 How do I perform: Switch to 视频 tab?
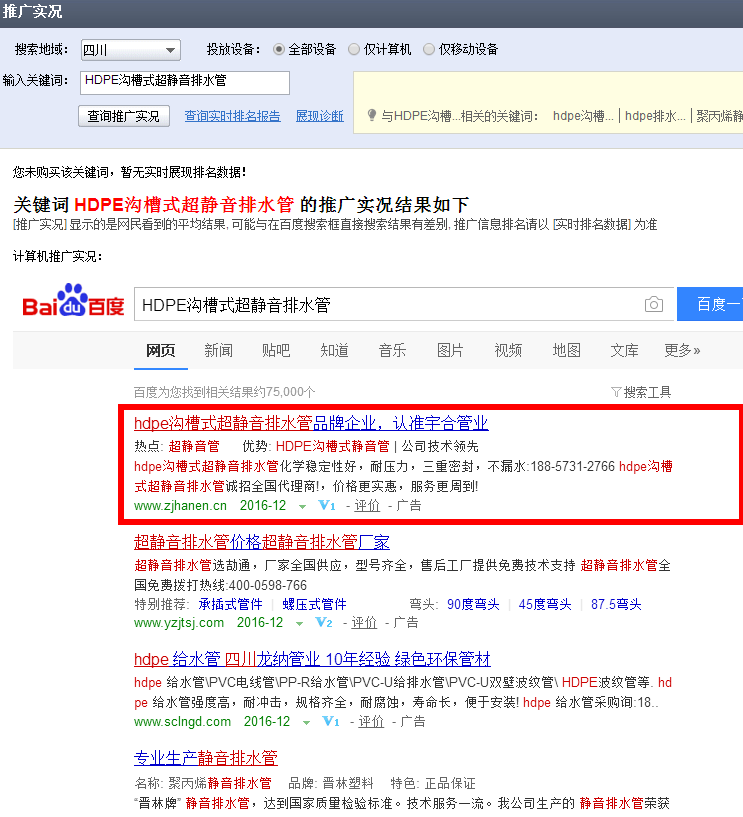508,350
